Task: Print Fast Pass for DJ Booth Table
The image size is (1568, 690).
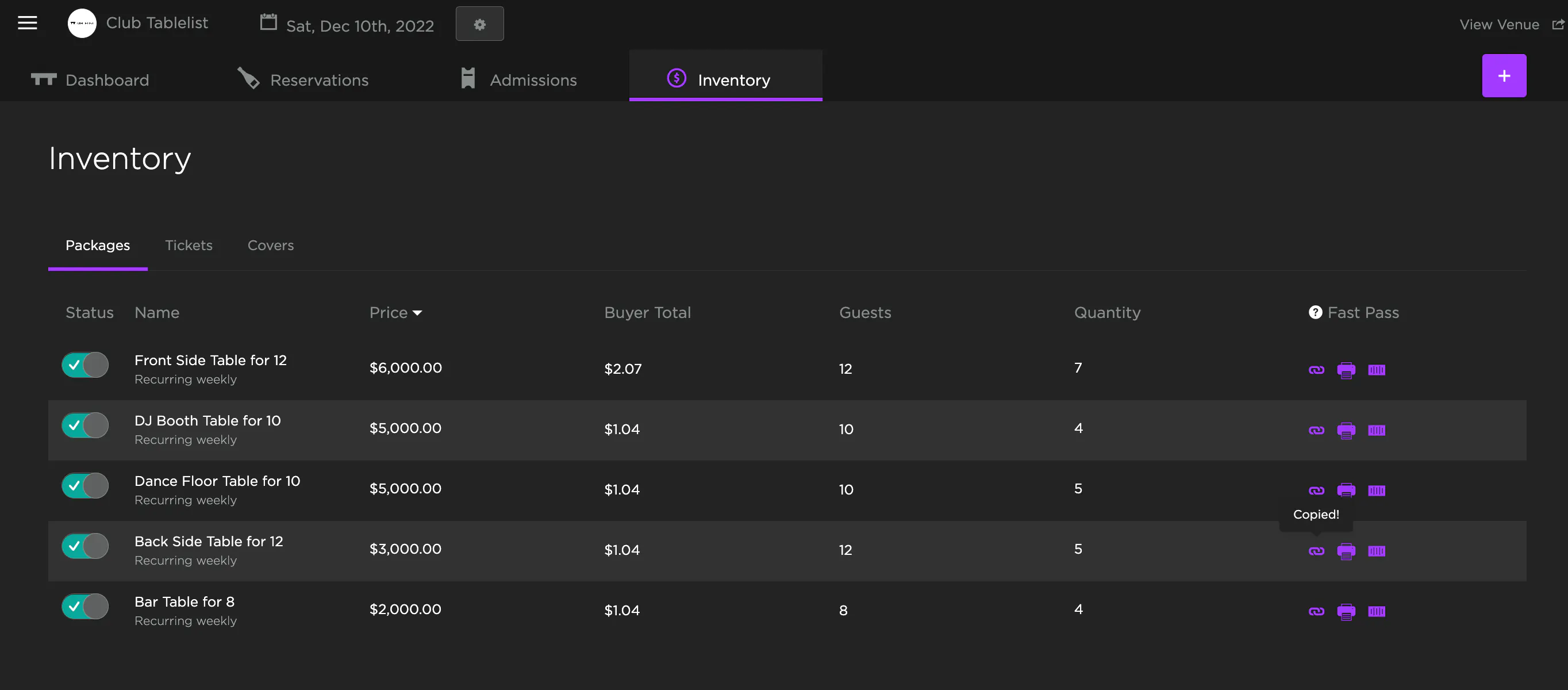Action: click(1346, 430)
